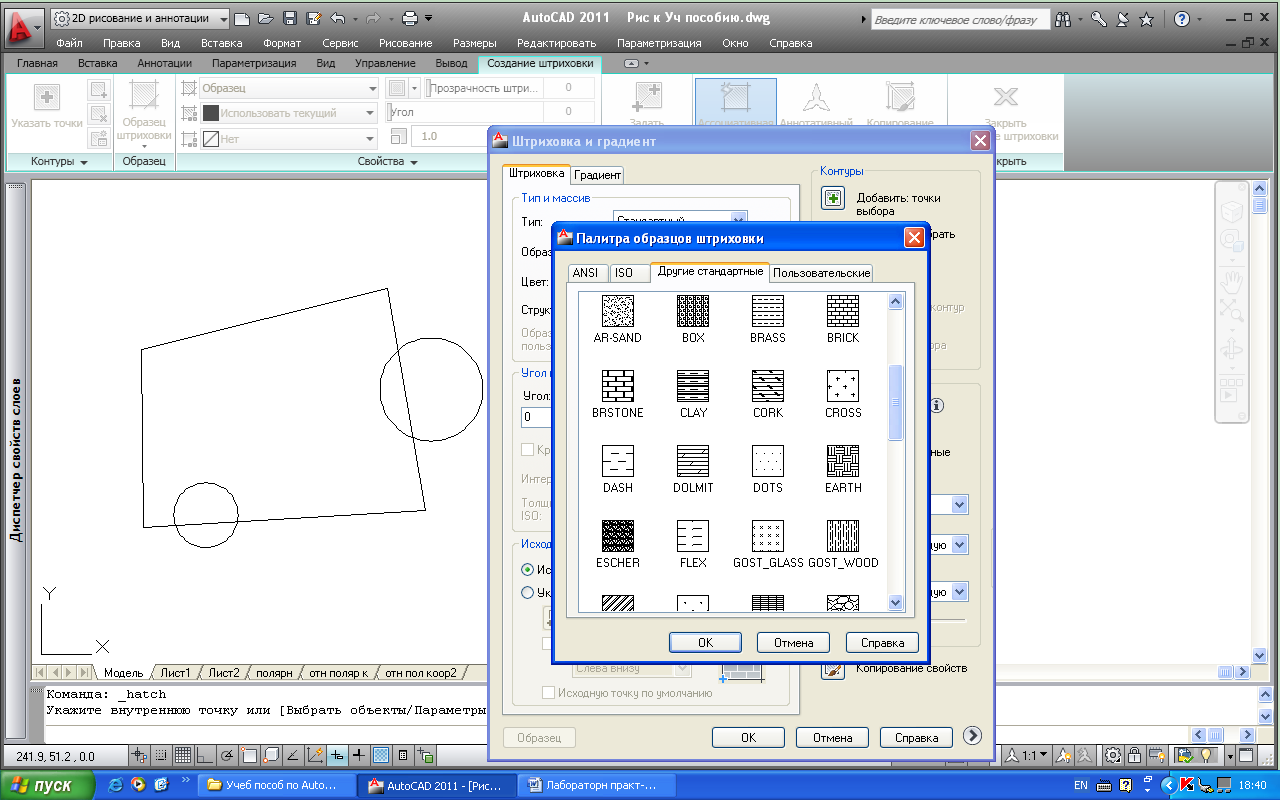The width and height of the screenshot is (1280, 800).
Task: Click Справка in the hatch pattern palette
Action: (x=882, y=643)
